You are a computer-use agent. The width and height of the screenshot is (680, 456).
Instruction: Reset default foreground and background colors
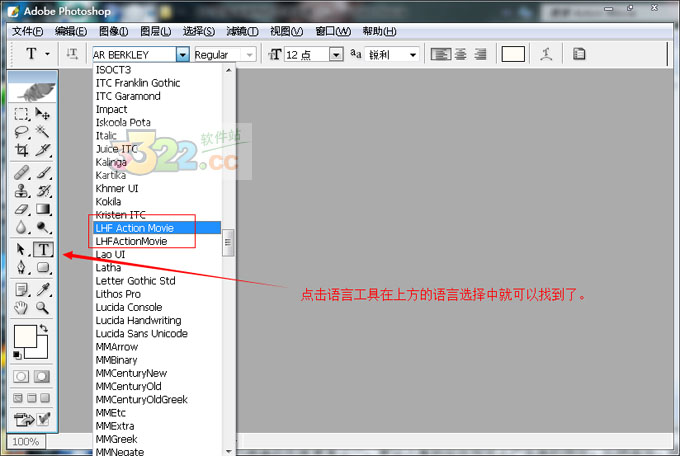coord(17,355)
